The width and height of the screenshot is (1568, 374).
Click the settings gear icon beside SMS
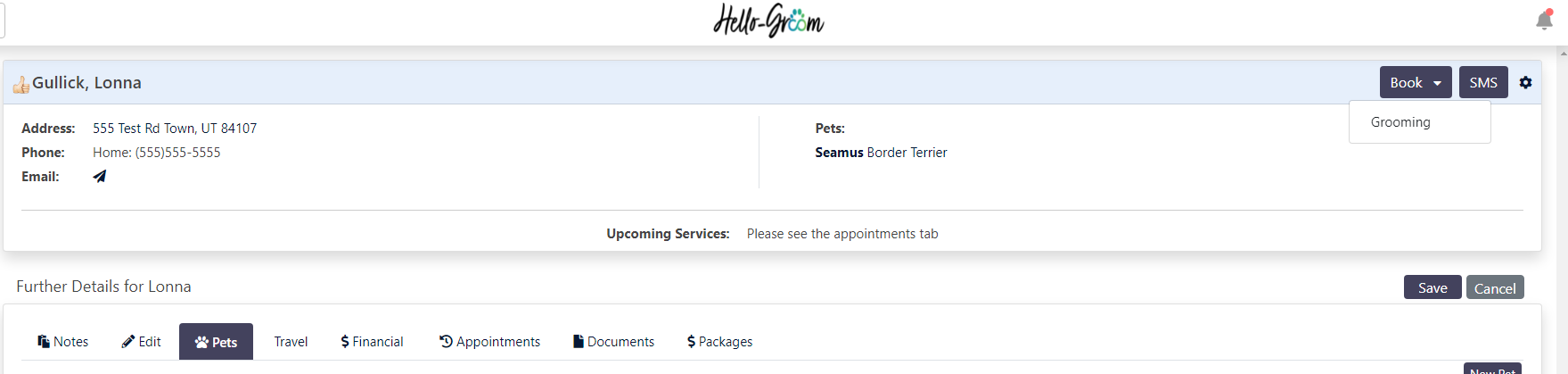point(1525,82)
